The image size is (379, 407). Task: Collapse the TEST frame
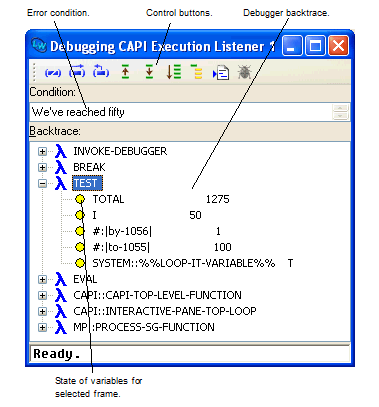coord(42,183)
